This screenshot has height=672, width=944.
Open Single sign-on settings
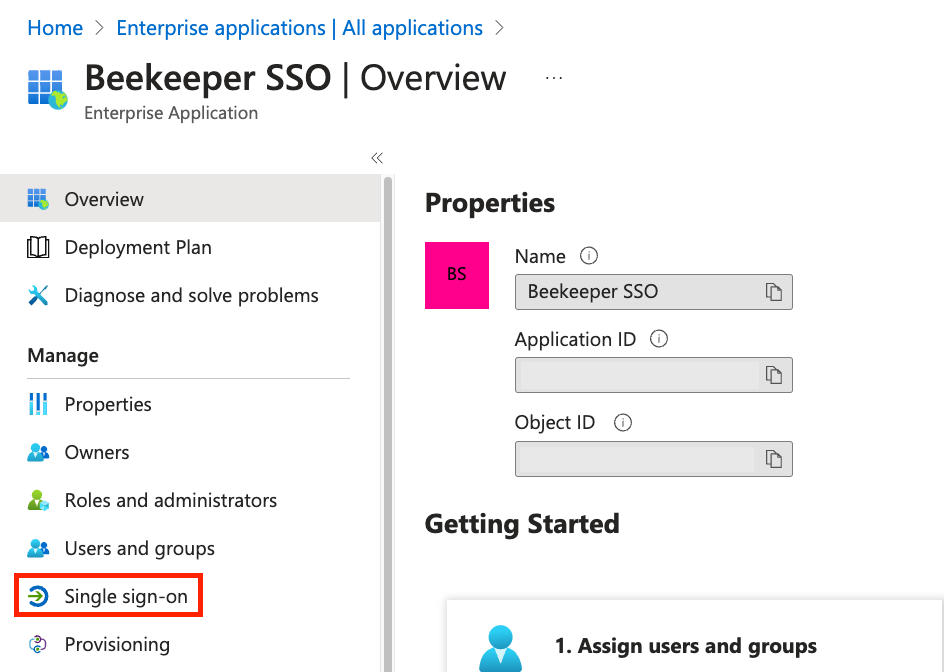[x=109, y=596]
